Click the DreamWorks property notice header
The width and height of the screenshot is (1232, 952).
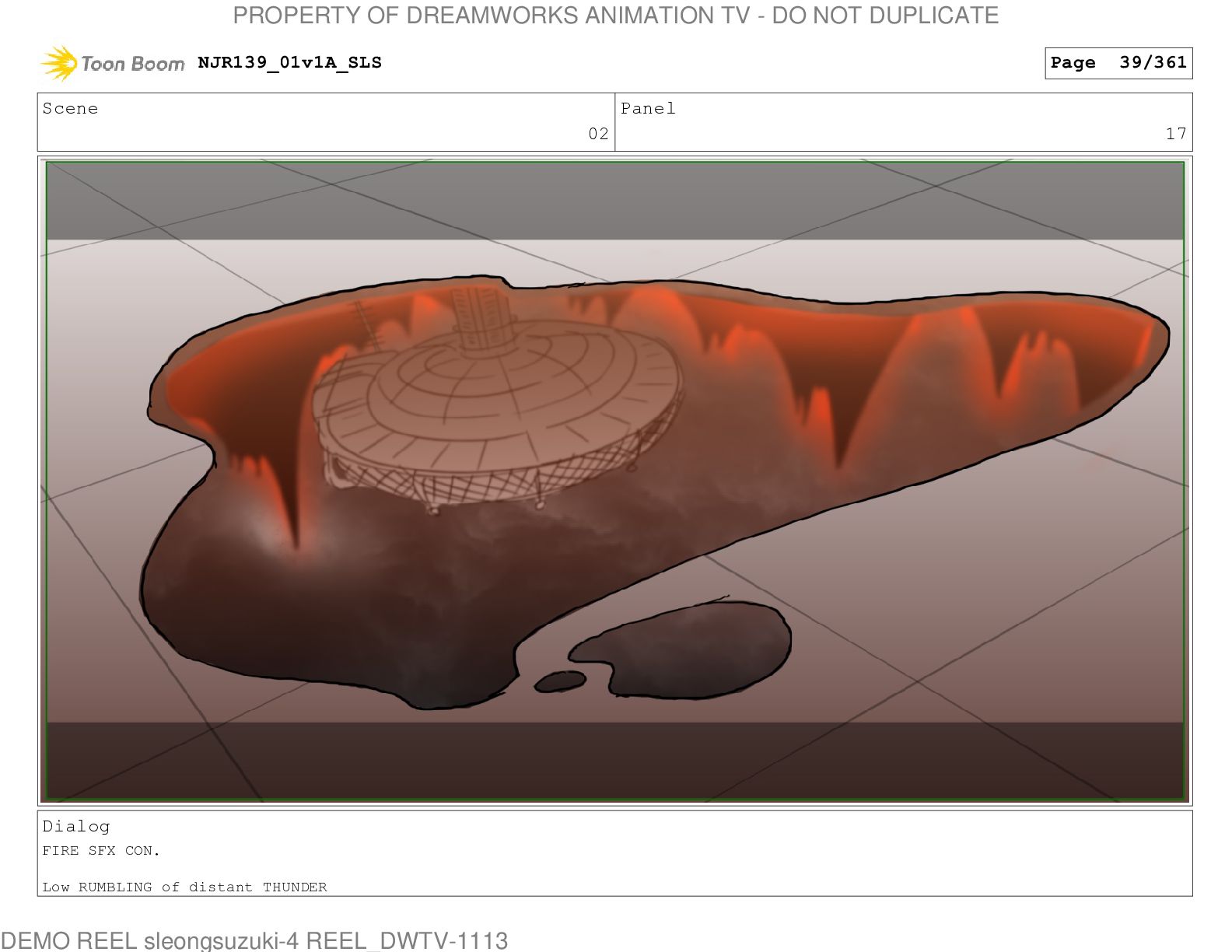(x=616, y=16)
